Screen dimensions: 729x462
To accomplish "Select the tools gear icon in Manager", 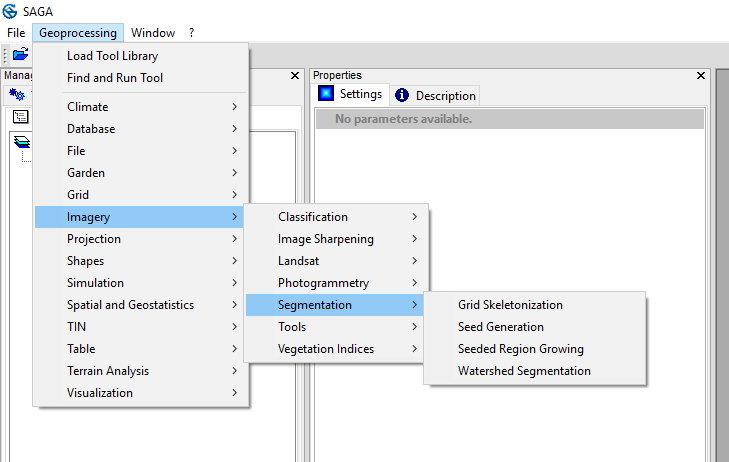I will (x=17, y=94).
